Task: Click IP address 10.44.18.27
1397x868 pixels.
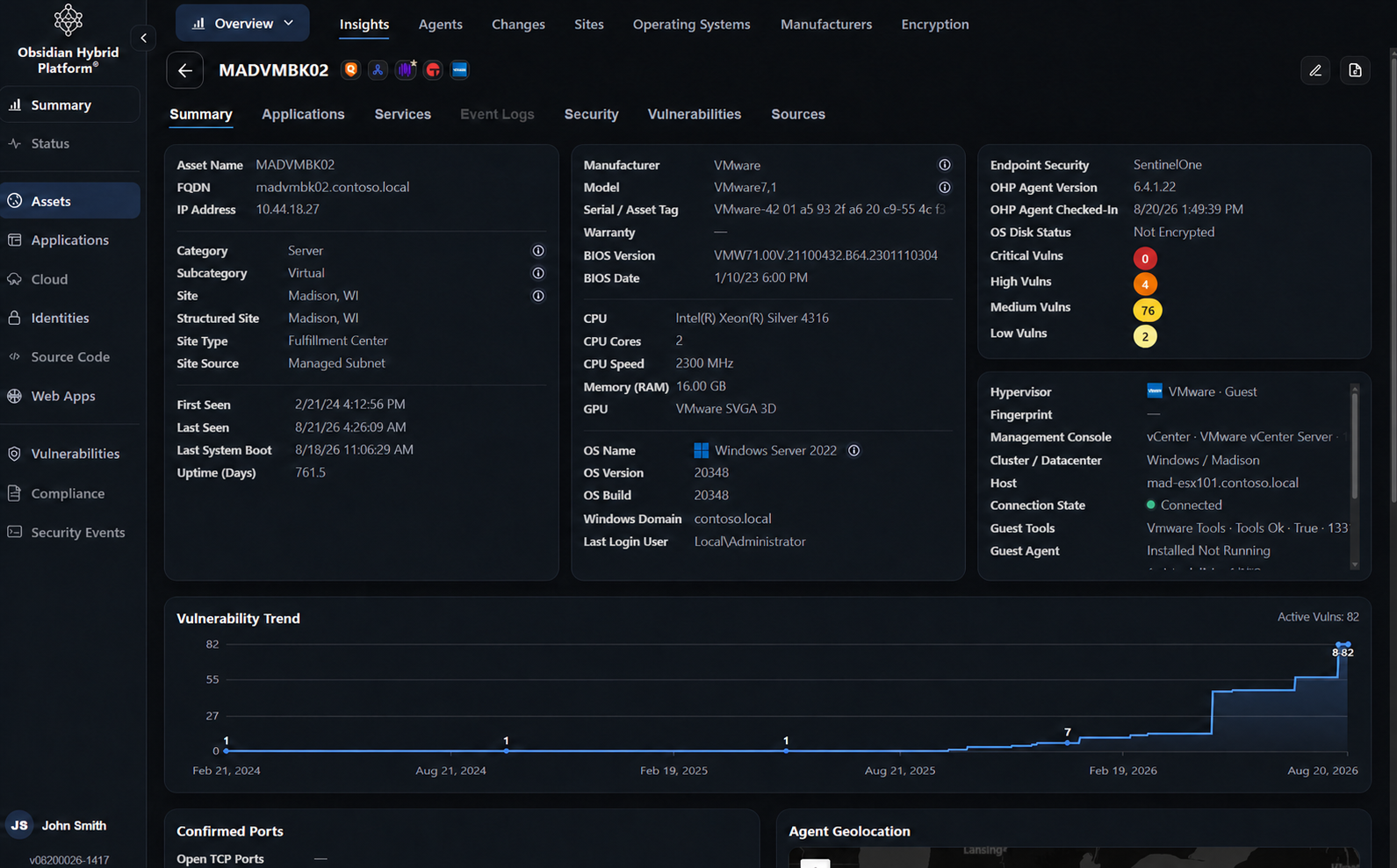Action: [287, 210]
